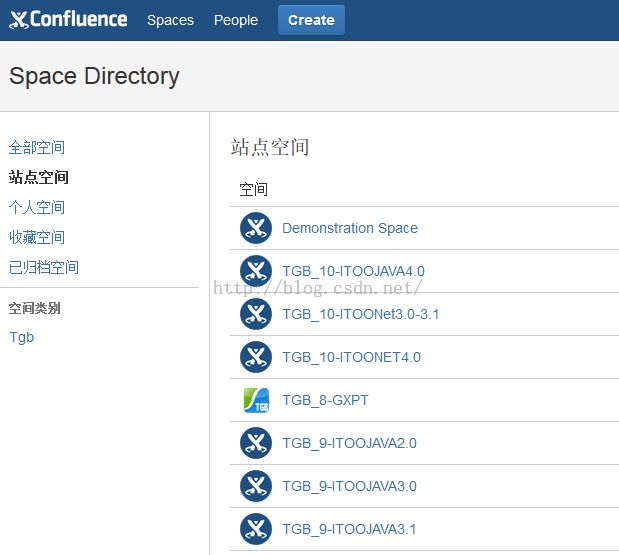619x555 pixels.
Task: Show 个人空间 in the sidebar
Action: [37, 207]
